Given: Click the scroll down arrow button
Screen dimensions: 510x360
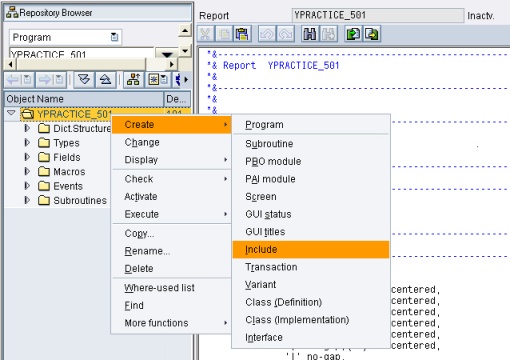Looking at the screenshot, I should (184, 51).
